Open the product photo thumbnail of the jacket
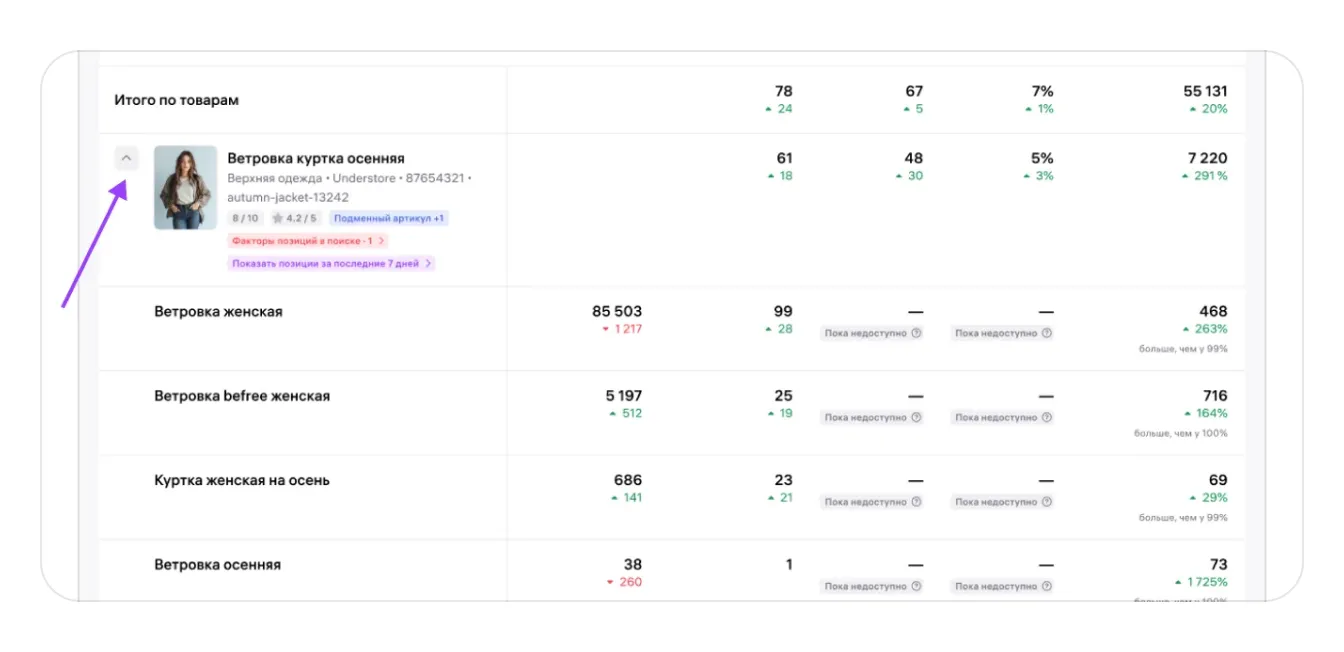This screenshot has height=652, width=1344. (185, 188)
